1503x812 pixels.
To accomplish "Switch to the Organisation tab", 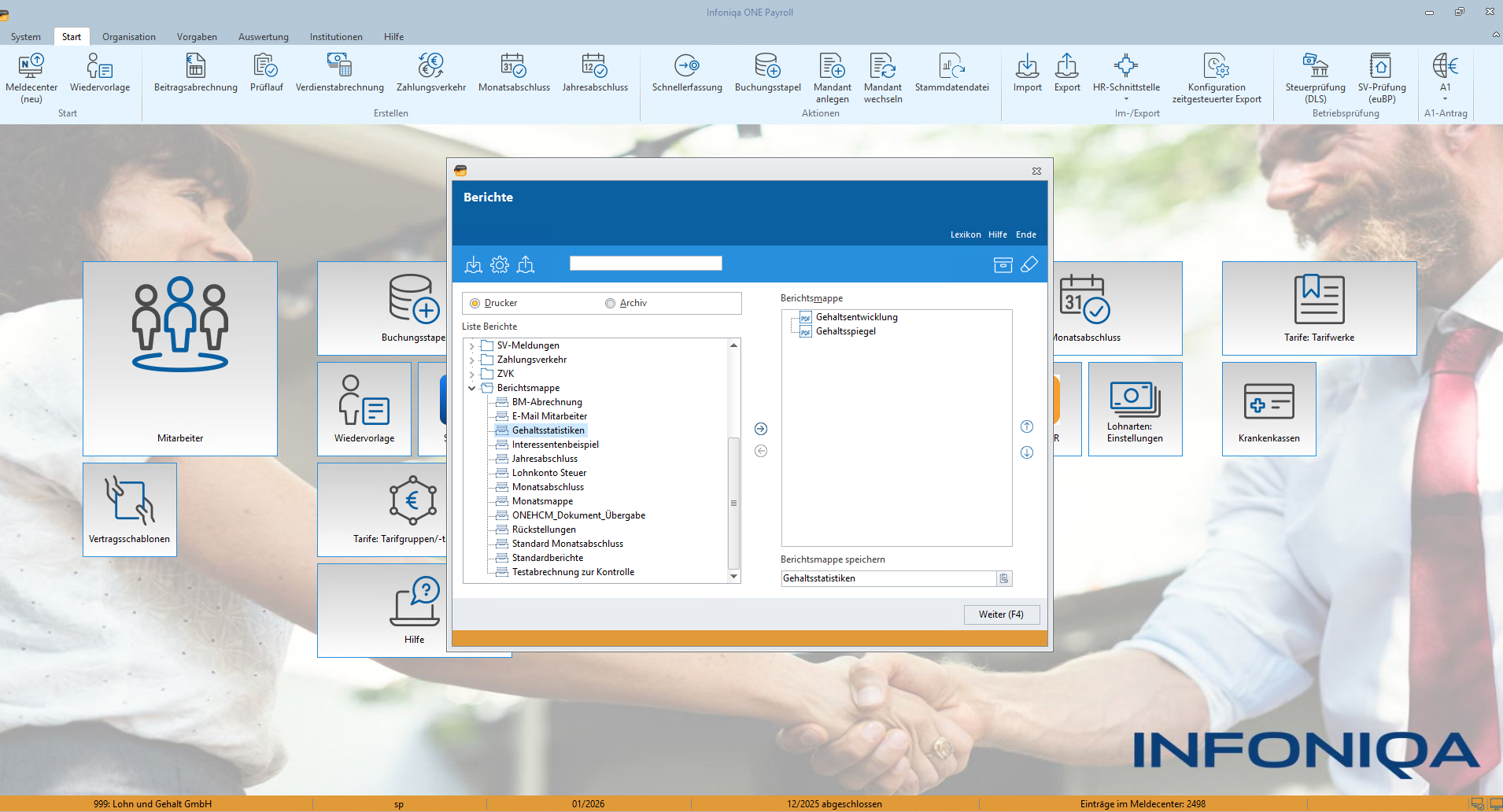I will pos(129,37).
